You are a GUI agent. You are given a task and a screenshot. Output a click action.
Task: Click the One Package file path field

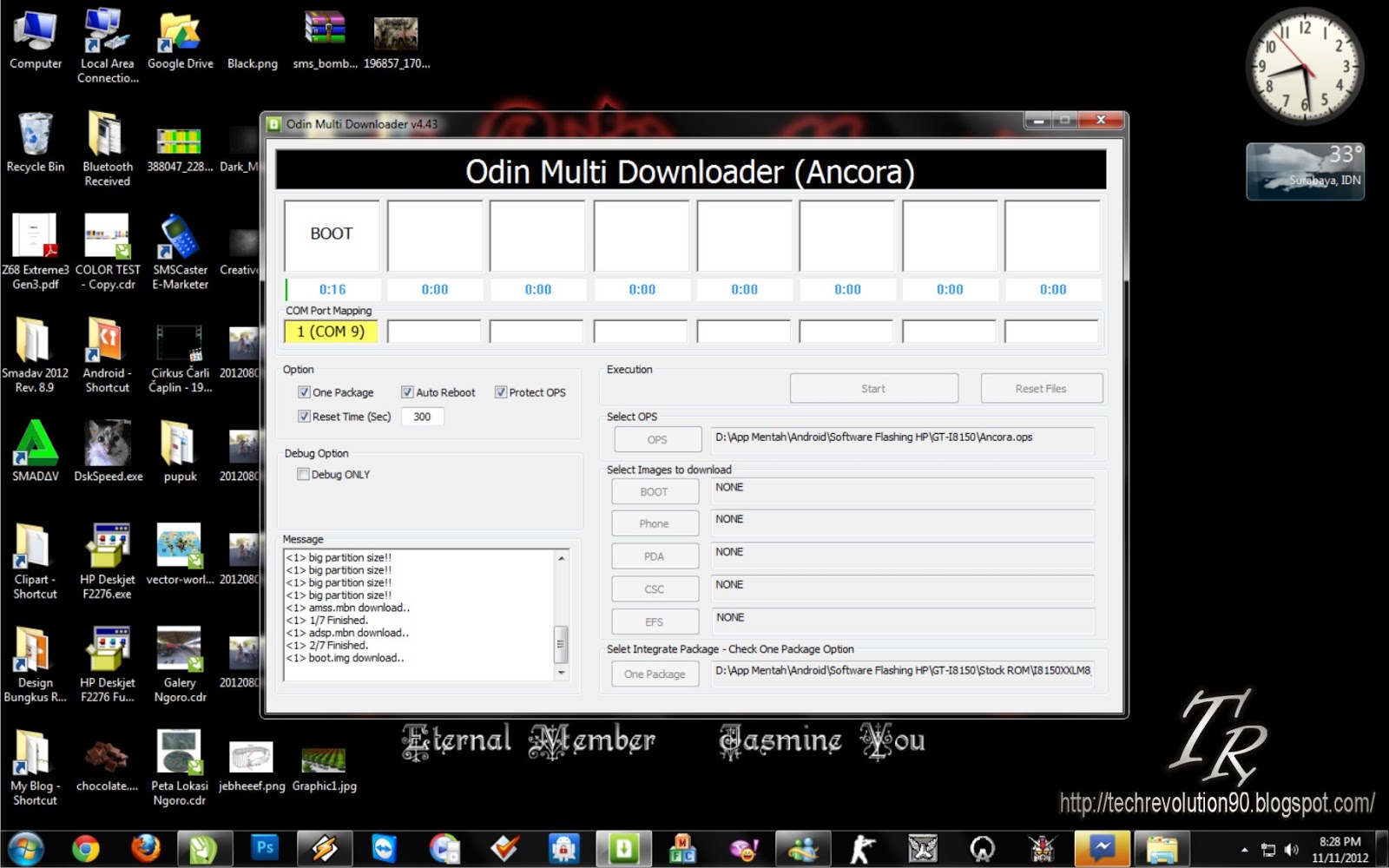click(902, 673)
